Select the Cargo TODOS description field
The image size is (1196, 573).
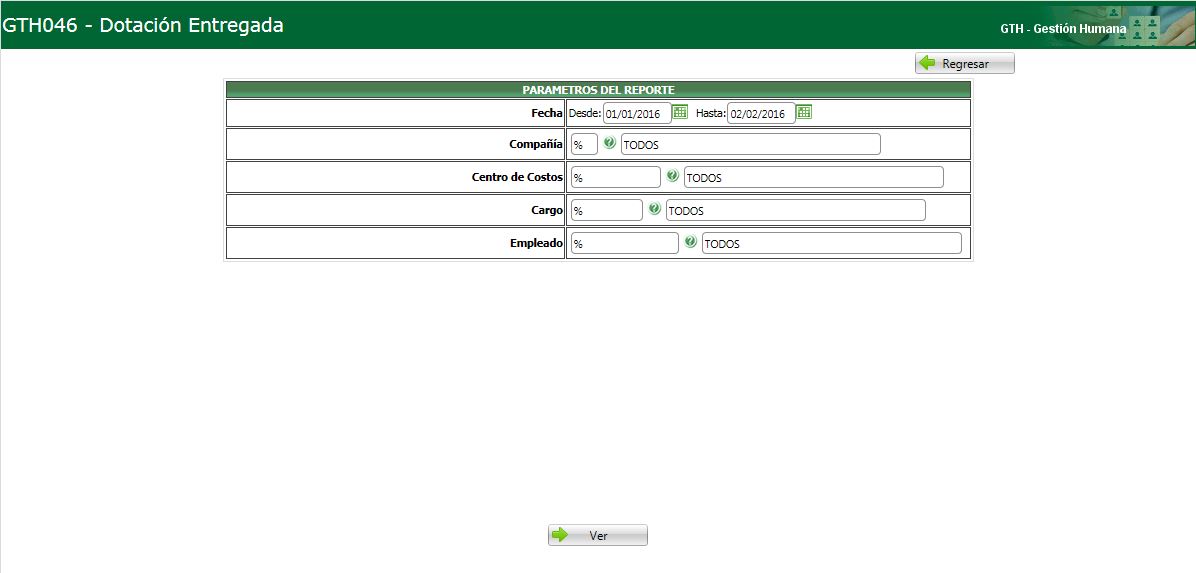pos(796,210)
